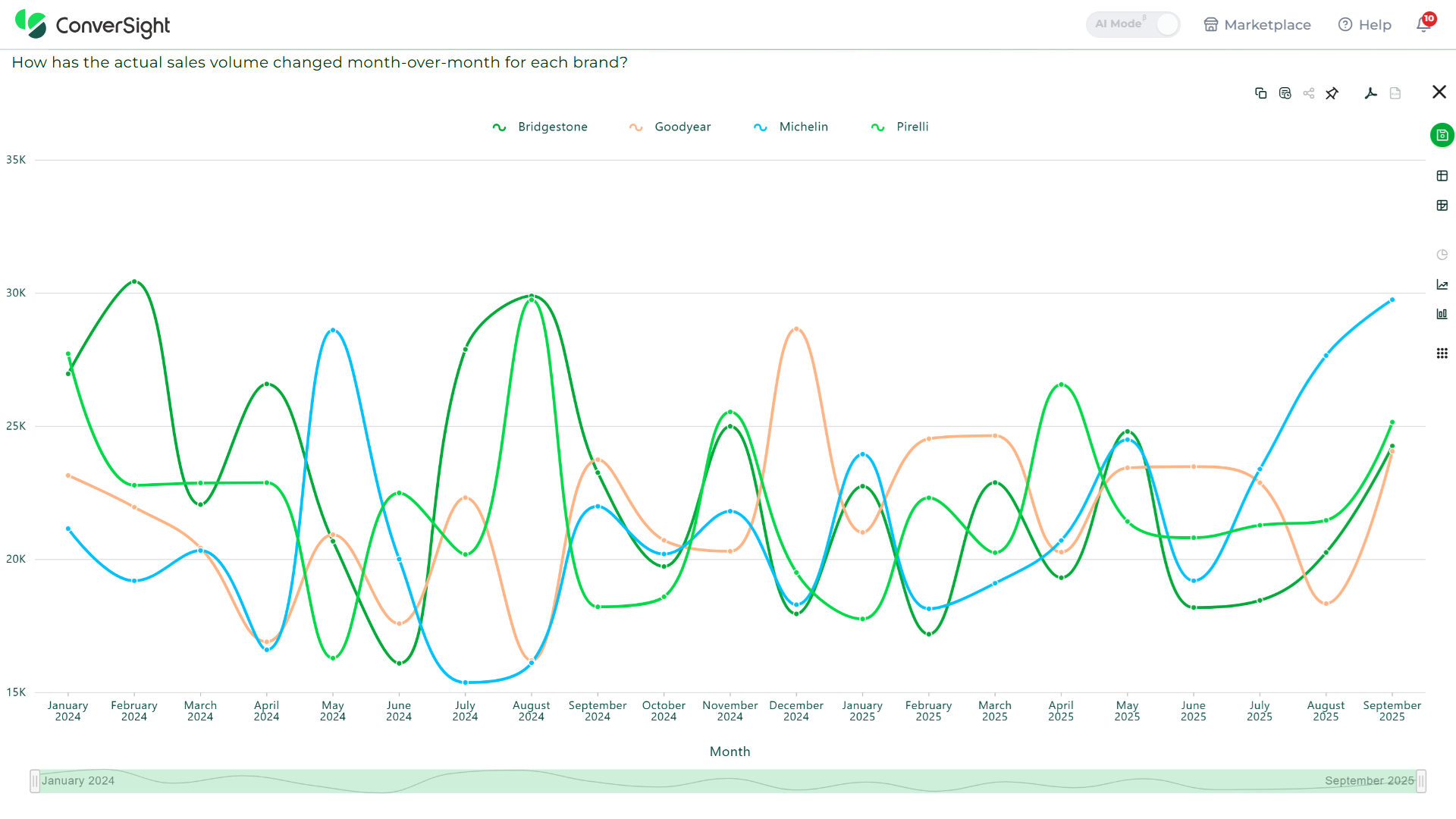The width and height of the screenshot is (1456, 819).
Task: Click the 'January 2025' x-axis label
Action: coord(862,711)
